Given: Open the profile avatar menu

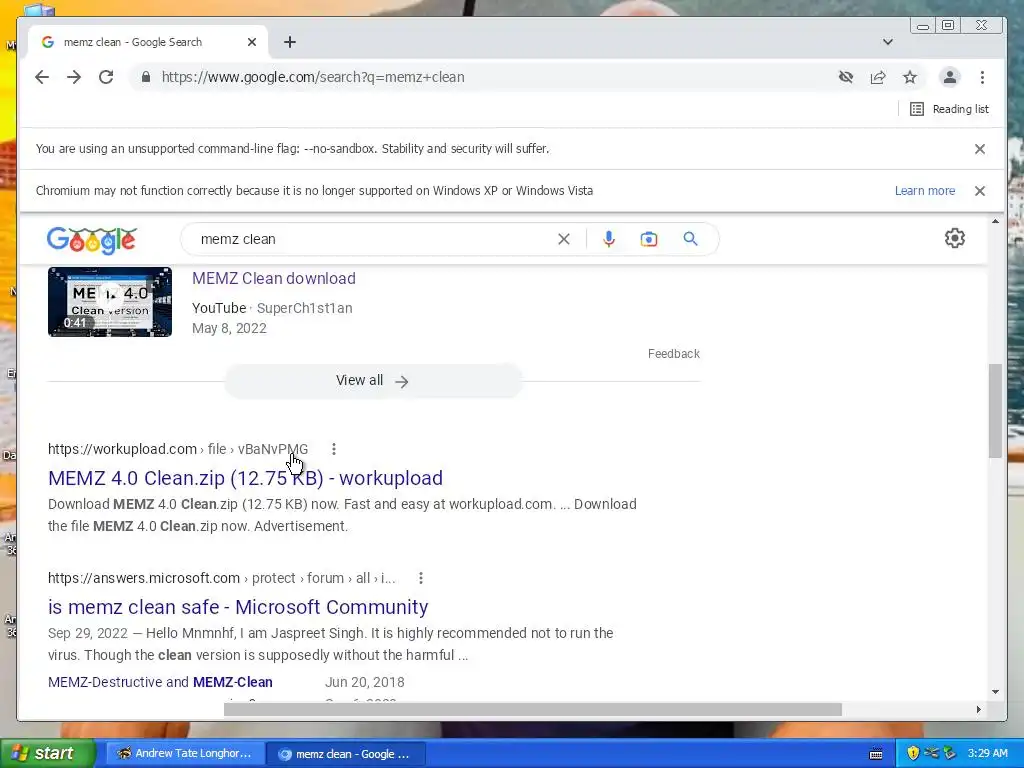Looking at the screenshot, I should (x=950, y=77).
